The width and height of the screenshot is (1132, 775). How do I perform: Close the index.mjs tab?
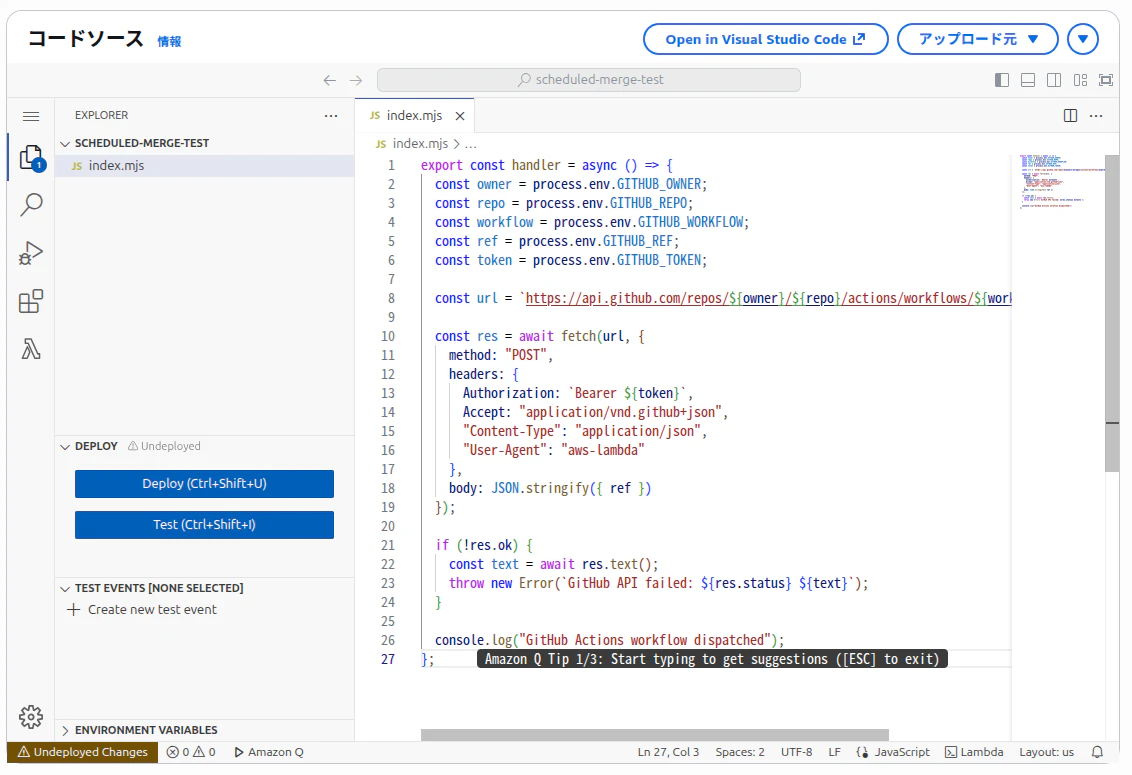coord(460,116)
